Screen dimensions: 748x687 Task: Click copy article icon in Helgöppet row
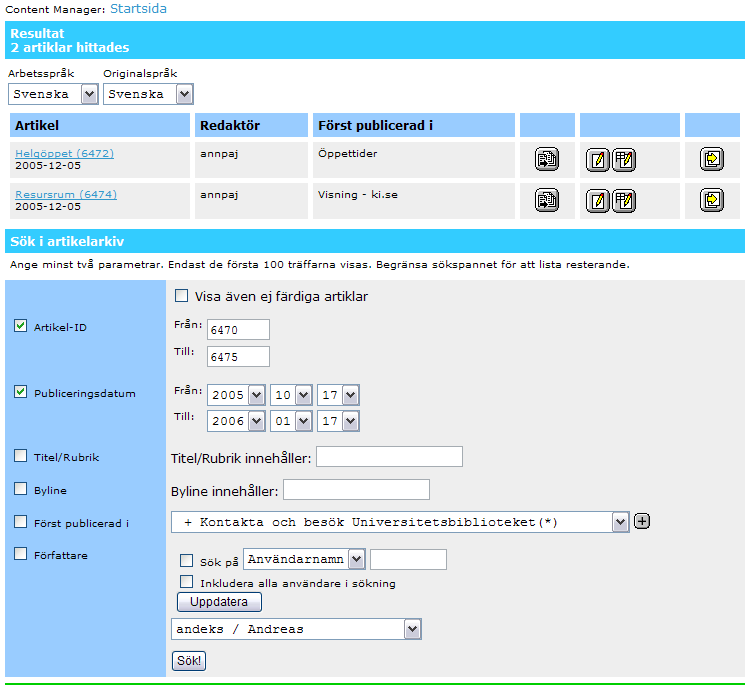tap(547, 159)
